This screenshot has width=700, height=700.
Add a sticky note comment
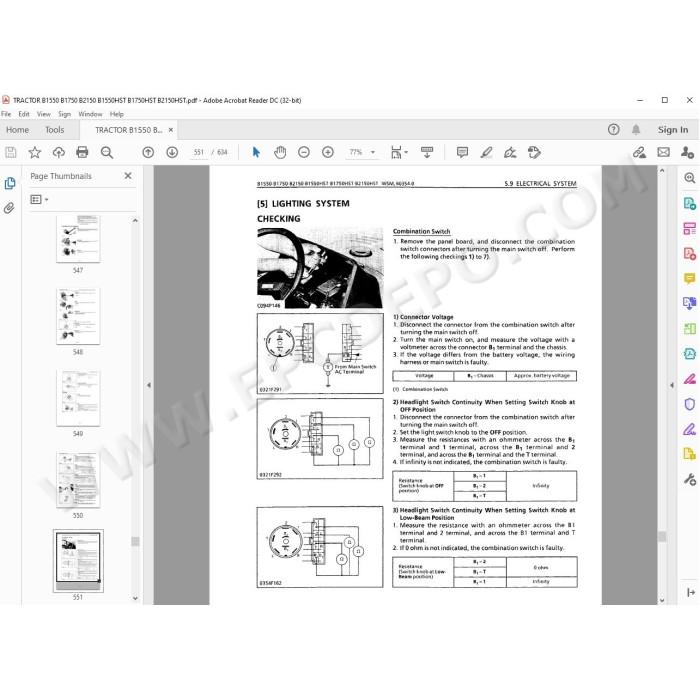tap(462, 153)
